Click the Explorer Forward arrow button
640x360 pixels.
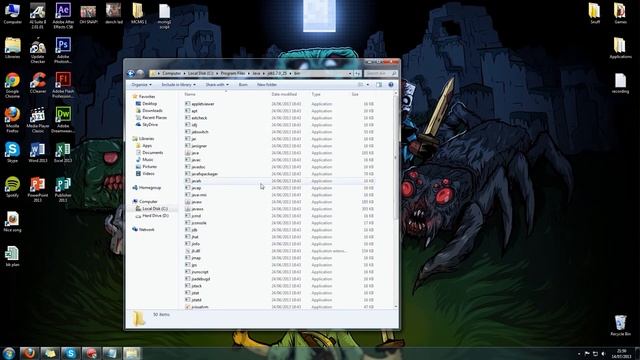[x=140, y=73]
